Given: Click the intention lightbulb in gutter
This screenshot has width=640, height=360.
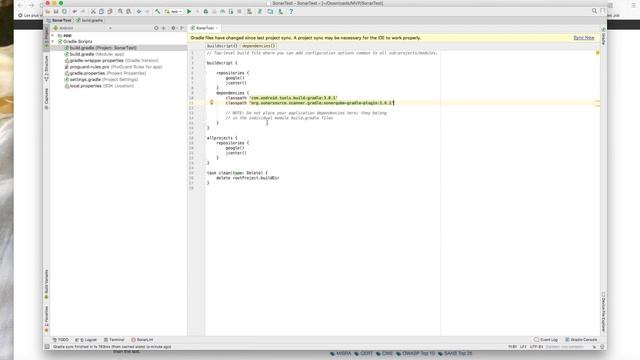Looking at the screenshot, I should point(211,102).
